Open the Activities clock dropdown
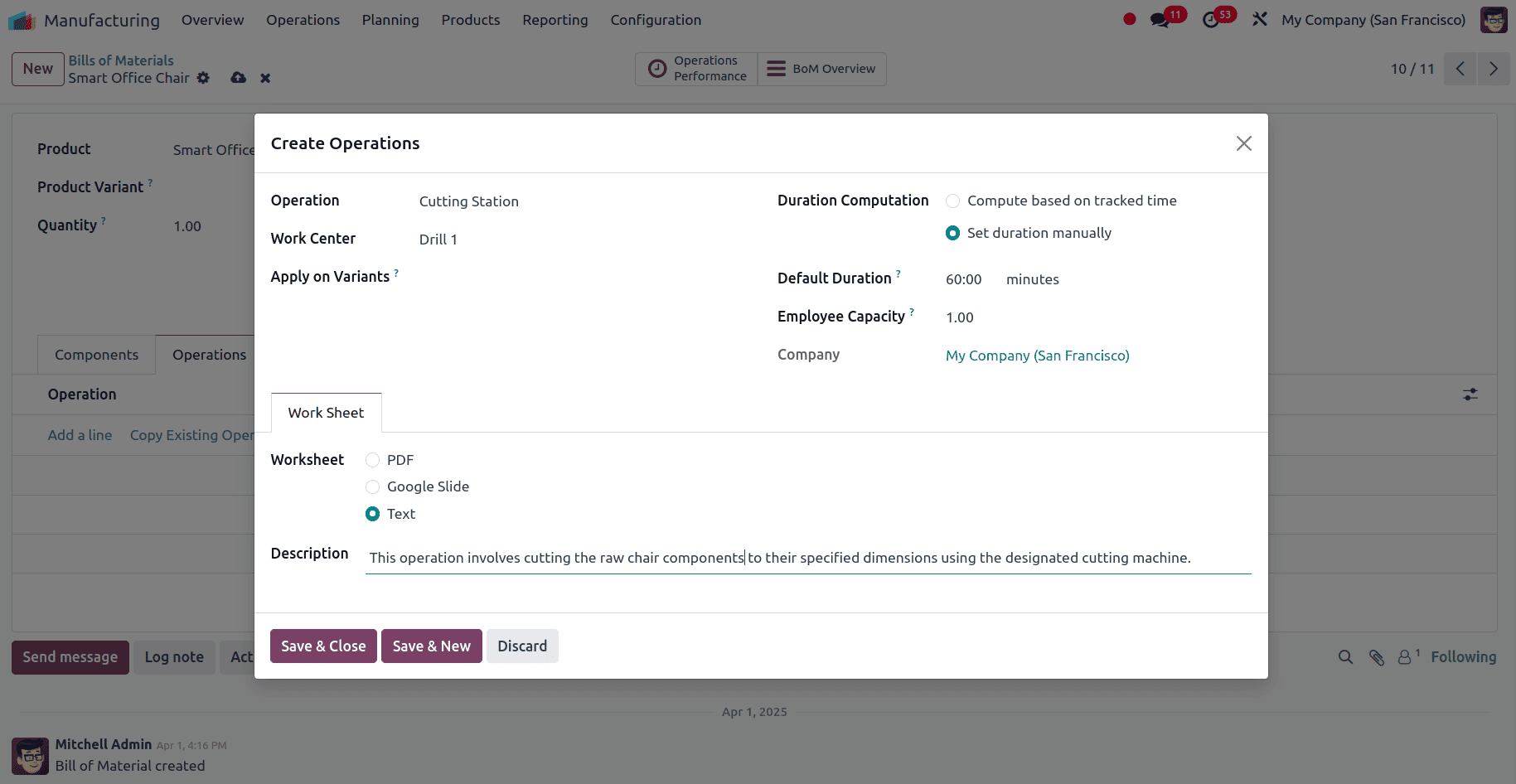The image size is (1516, 784). [1212, 19]
